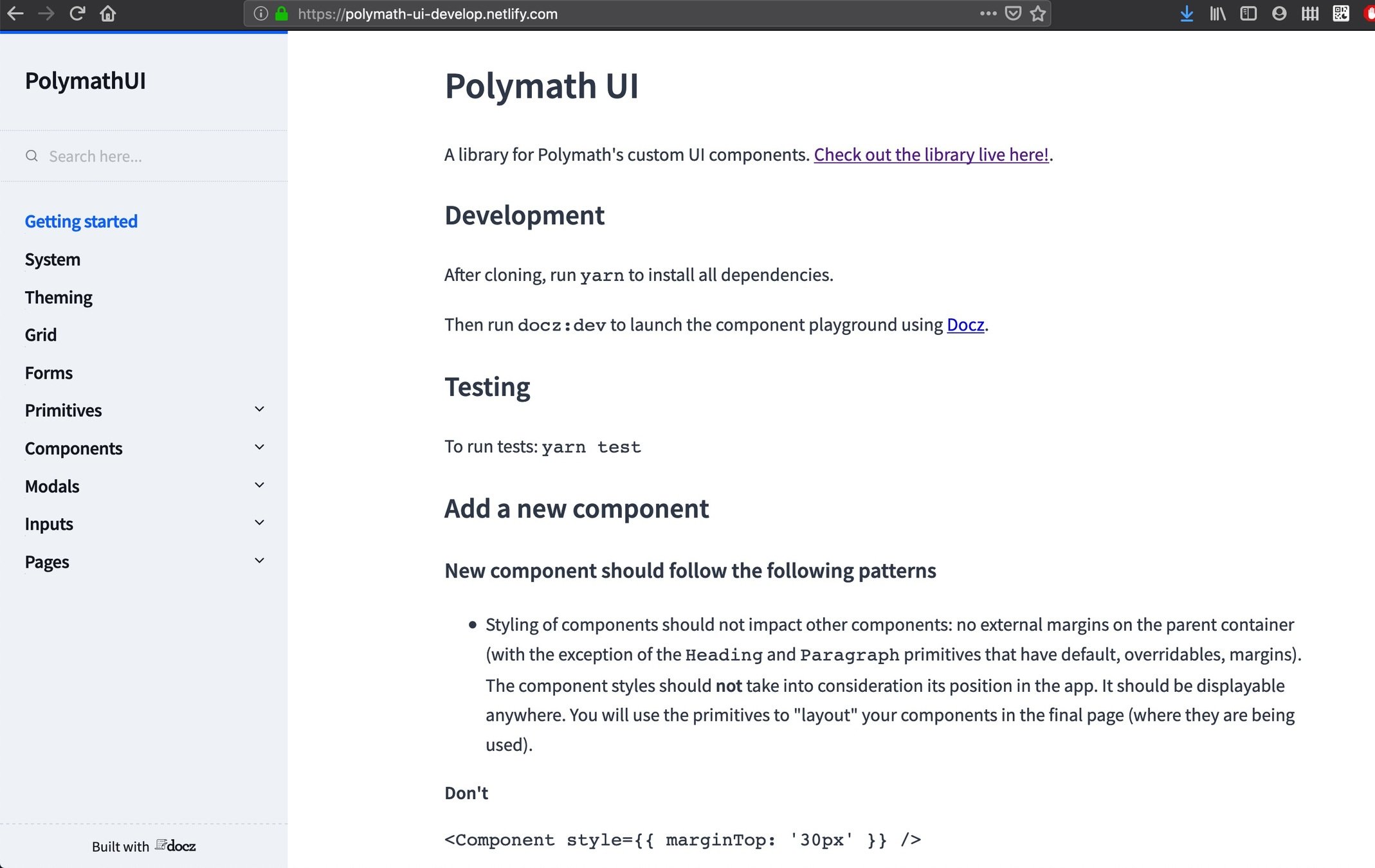Follow the Docz hyperlink

coord(965,325)
